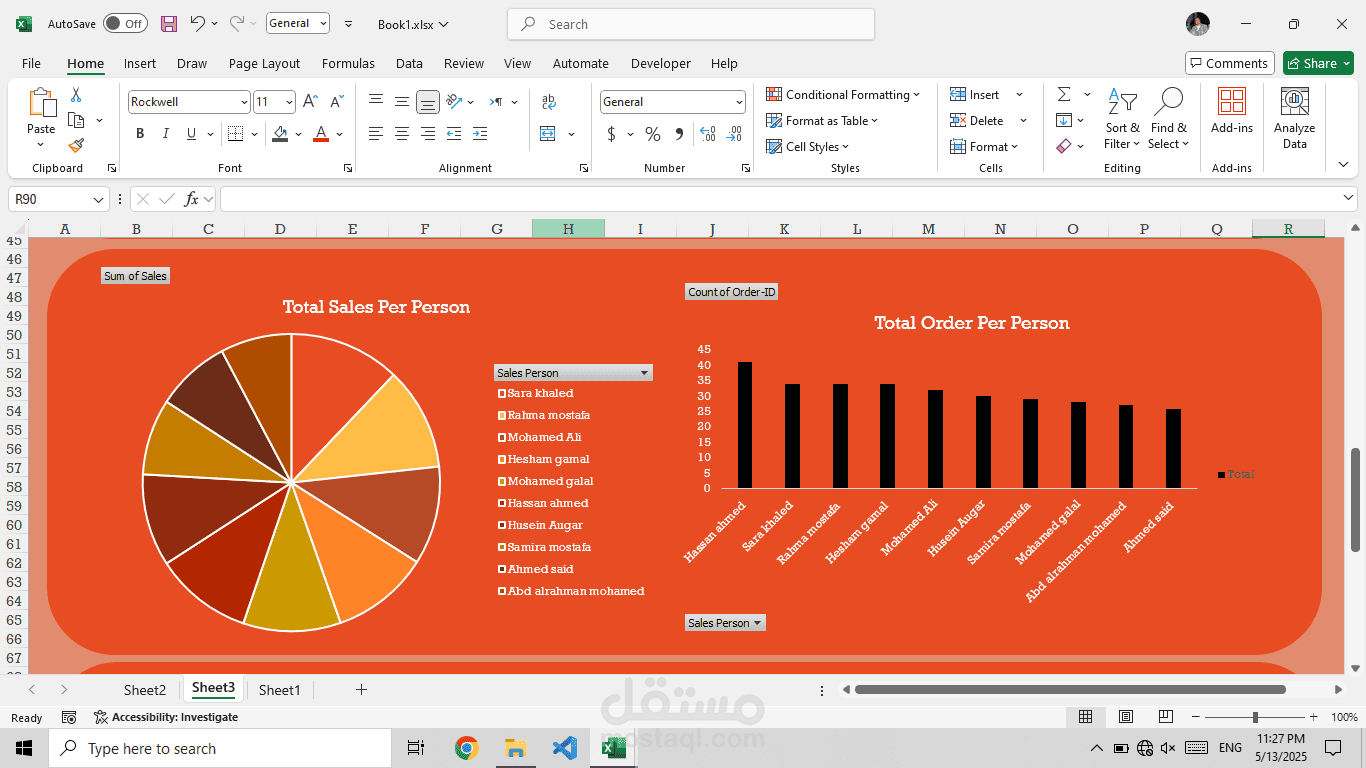Toggle the Hesham gamal legend checkbox

[502, 459]
